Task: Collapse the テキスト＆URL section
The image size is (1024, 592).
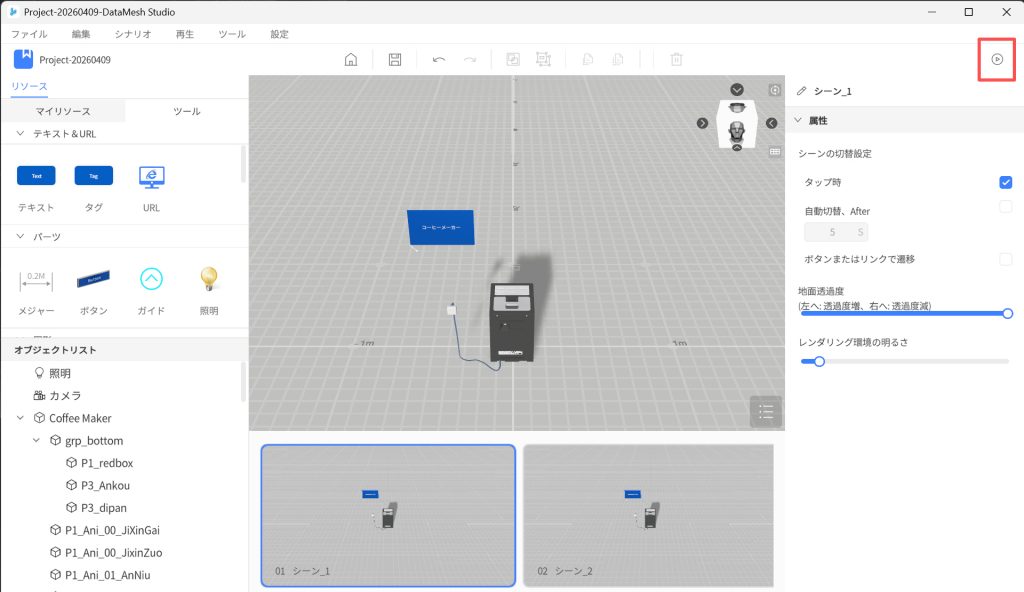Action: (21, 134)
